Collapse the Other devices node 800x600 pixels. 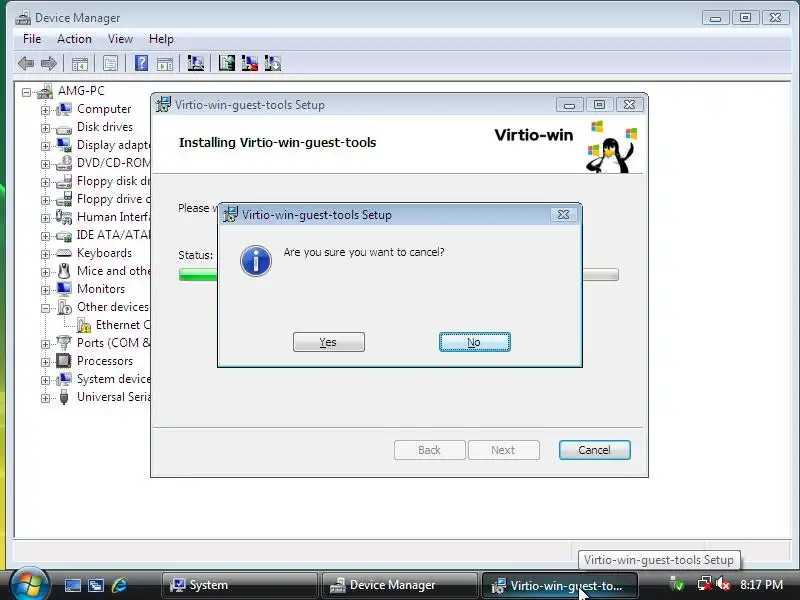pyautogui.click(x=45, y=308)
